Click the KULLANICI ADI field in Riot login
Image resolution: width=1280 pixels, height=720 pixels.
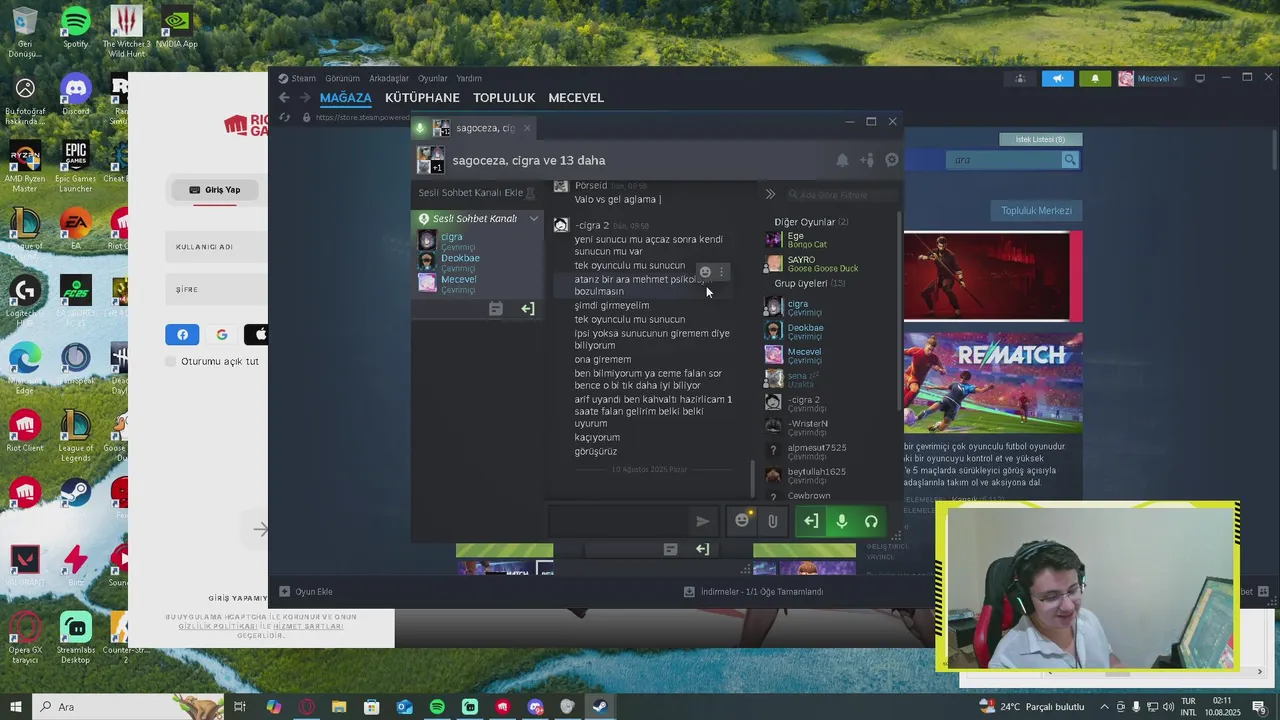(x=215, y=247)
